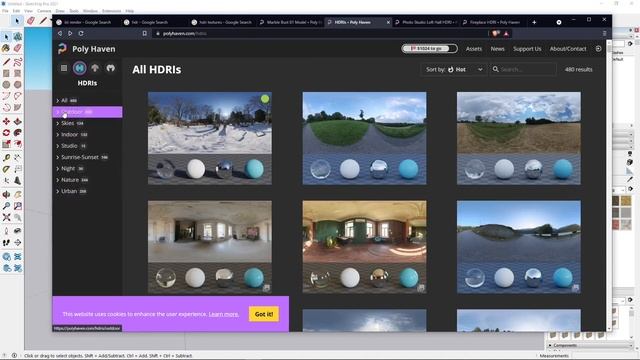This screenshot has height=360, width=640.
Task: Click the browser forward arrow
Action: (70, 33)
